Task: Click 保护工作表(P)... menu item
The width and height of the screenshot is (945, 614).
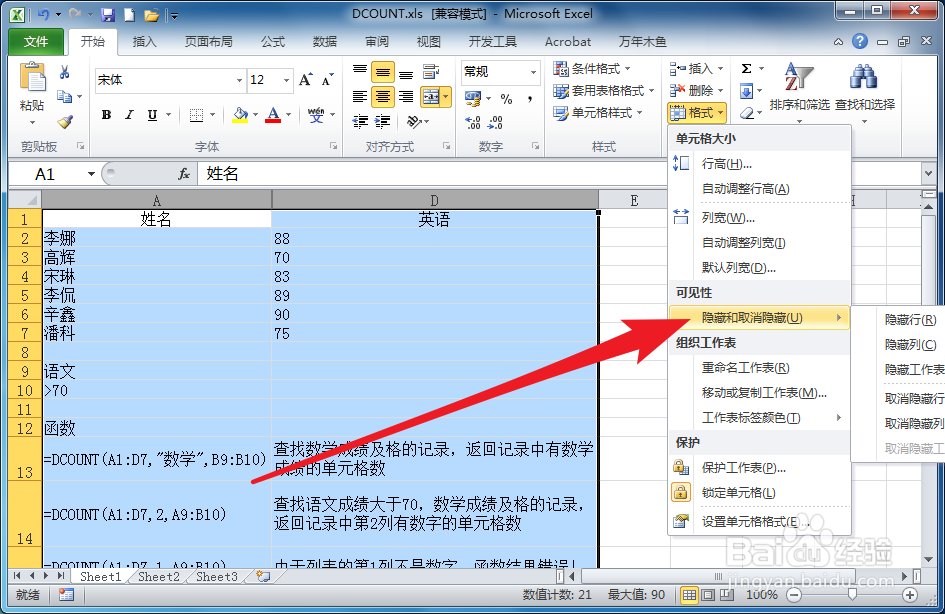Action: point(759,468)
